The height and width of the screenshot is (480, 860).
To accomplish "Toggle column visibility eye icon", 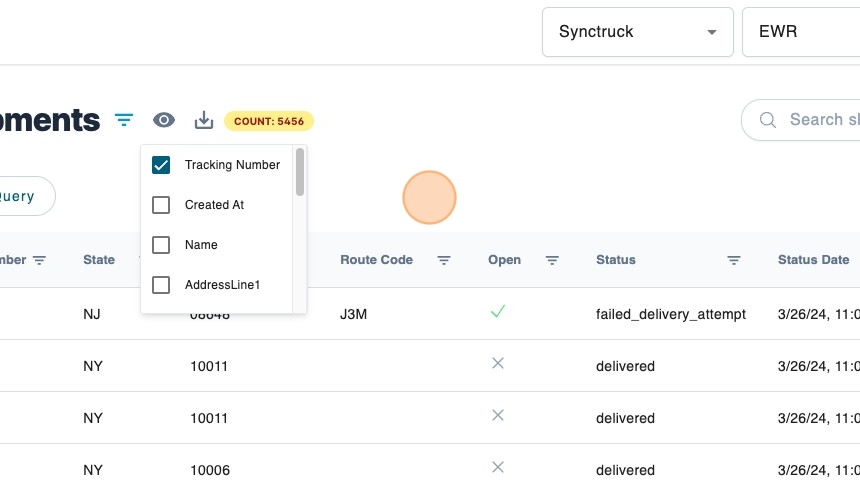I will click(164, 120).
